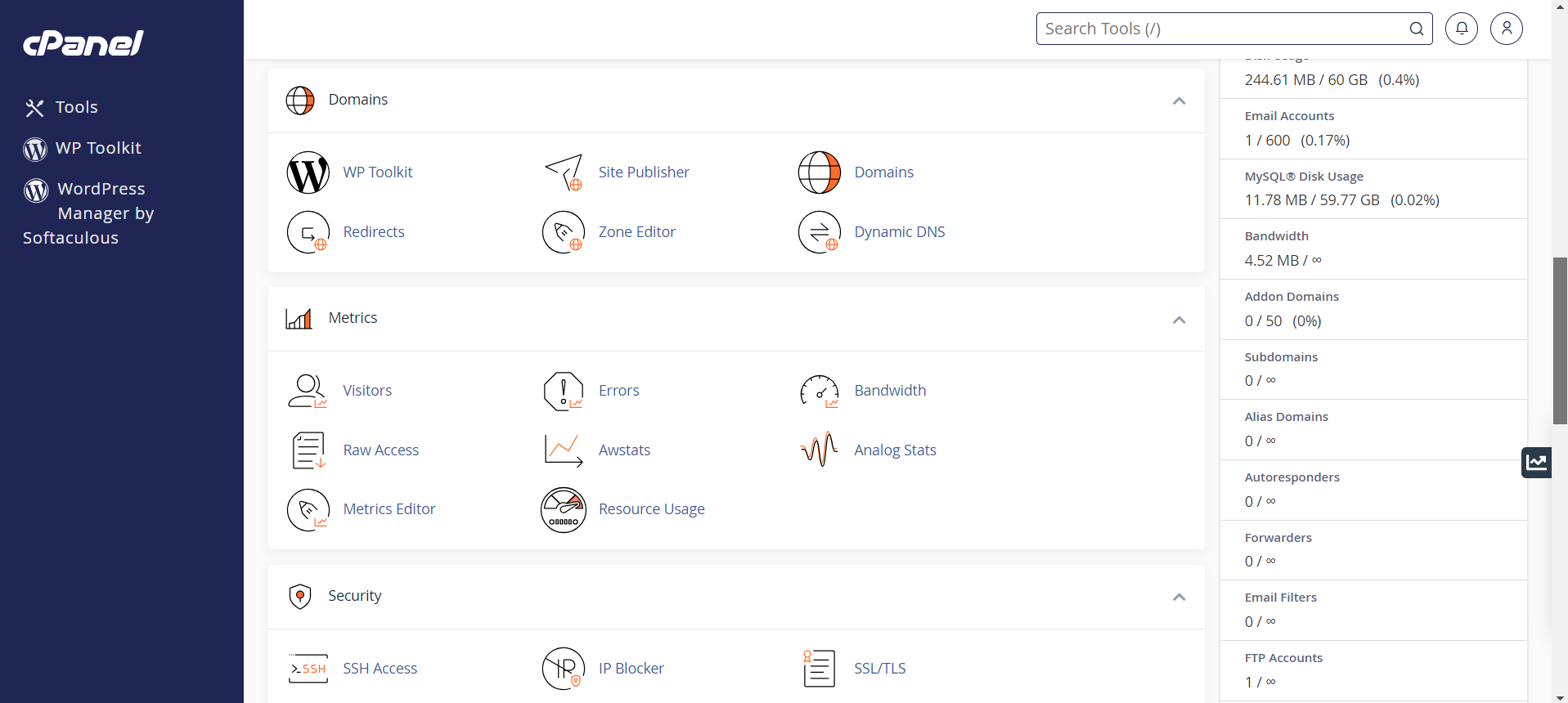Open the SSH Access link
The height and width of the screenshot is (703, 1568).
click(x=380, y=669)
